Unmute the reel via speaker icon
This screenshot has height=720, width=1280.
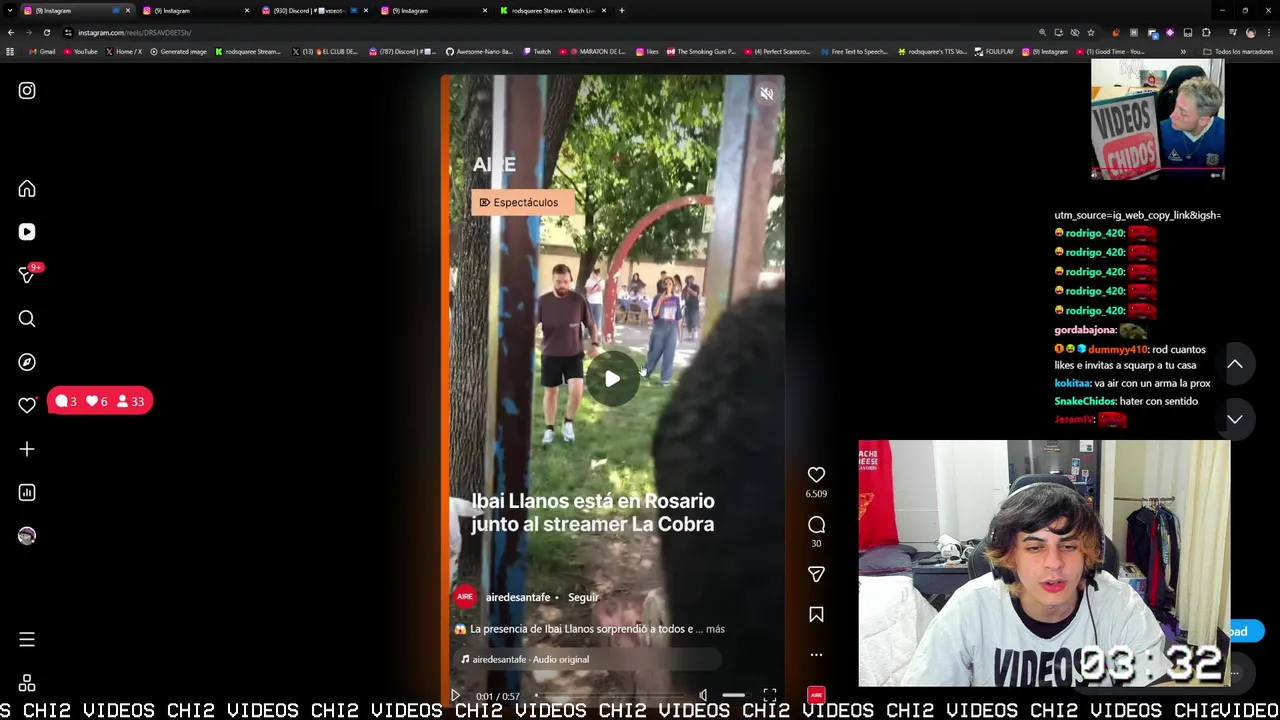766,94
